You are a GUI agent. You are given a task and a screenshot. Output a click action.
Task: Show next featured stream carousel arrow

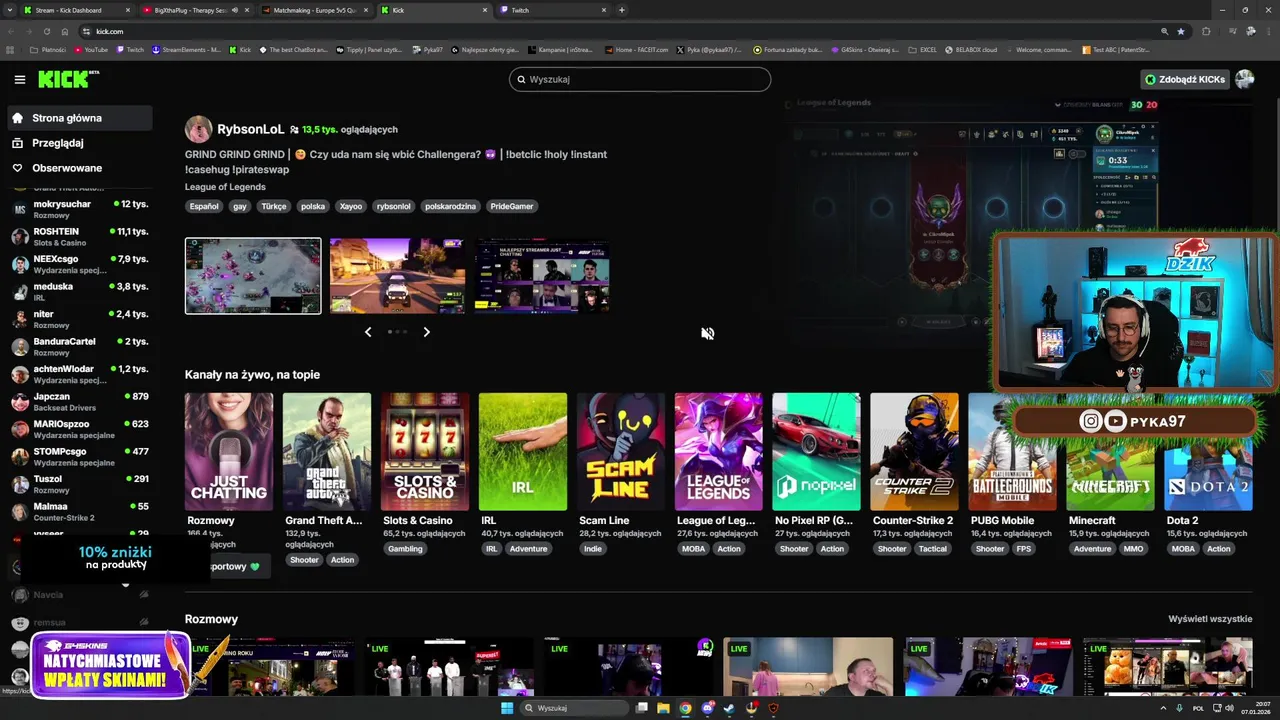(426, 332)
